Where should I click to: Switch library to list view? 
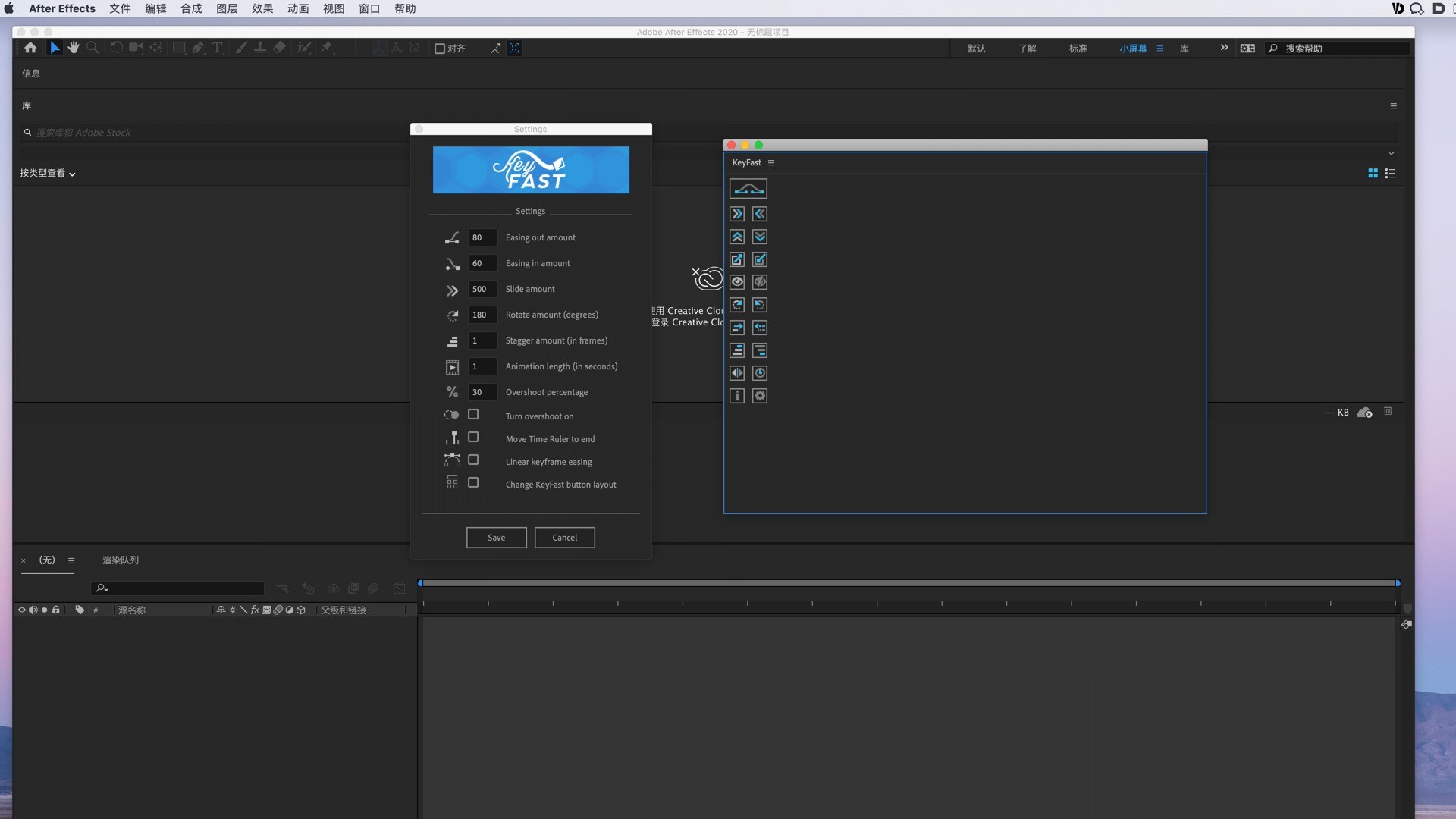click(1390, 174)
